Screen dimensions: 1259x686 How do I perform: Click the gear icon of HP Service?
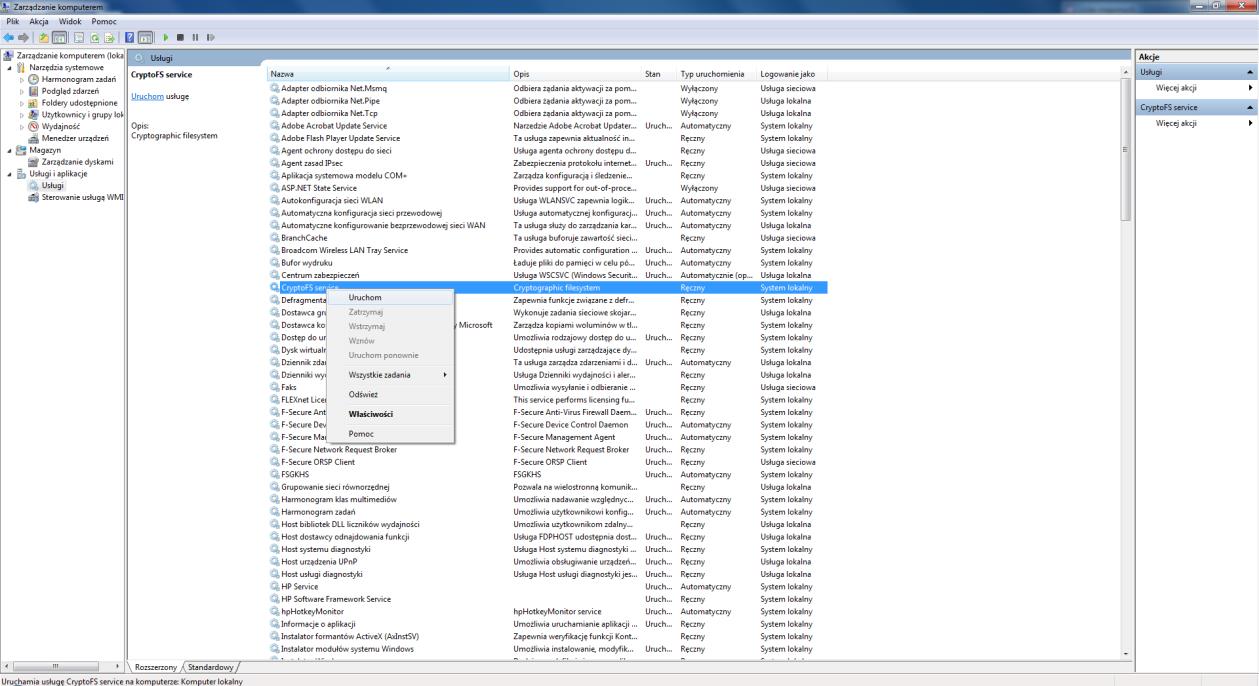[275, 586]
